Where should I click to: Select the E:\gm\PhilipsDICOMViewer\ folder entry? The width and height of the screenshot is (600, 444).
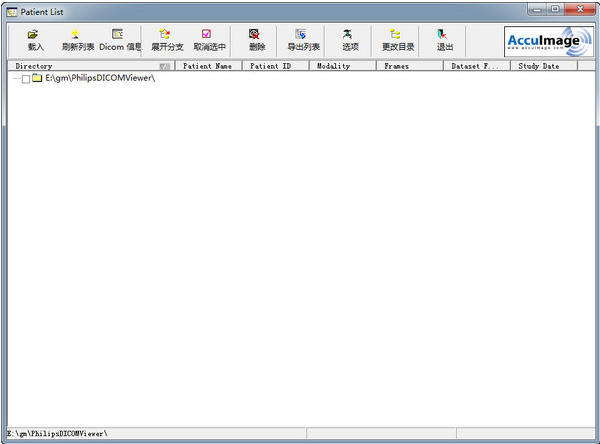100,78
